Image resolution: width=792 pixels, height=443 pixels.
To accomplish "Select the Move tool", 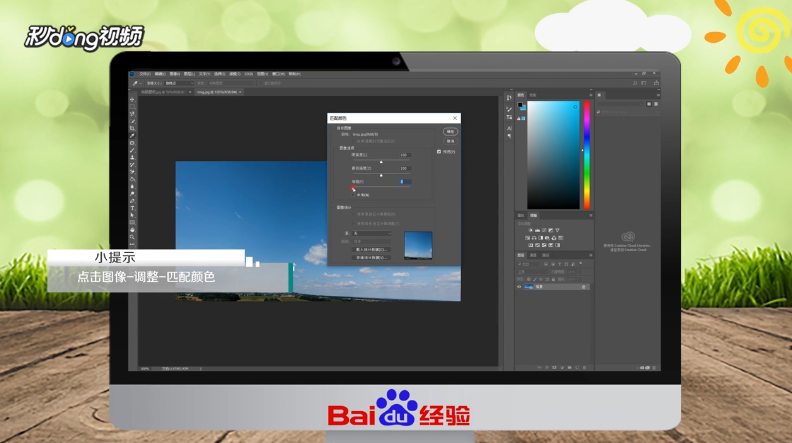I will point(132,100).
